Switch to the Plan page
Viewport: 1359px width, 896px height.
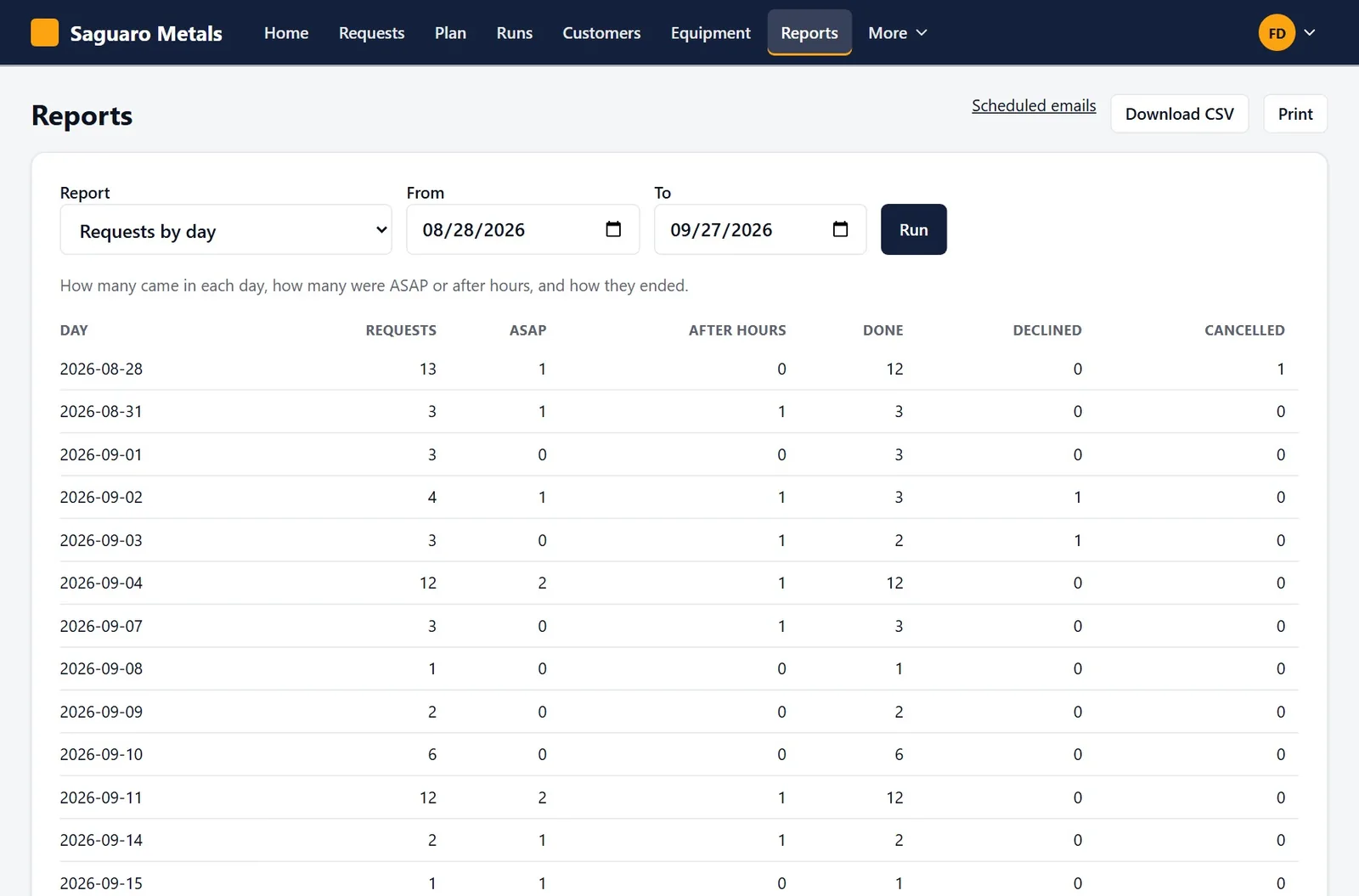450,33
